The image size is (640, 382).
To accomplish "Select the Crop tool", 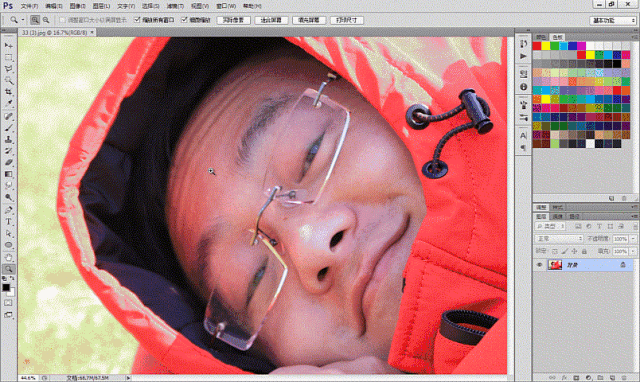I will pos(8,92).
